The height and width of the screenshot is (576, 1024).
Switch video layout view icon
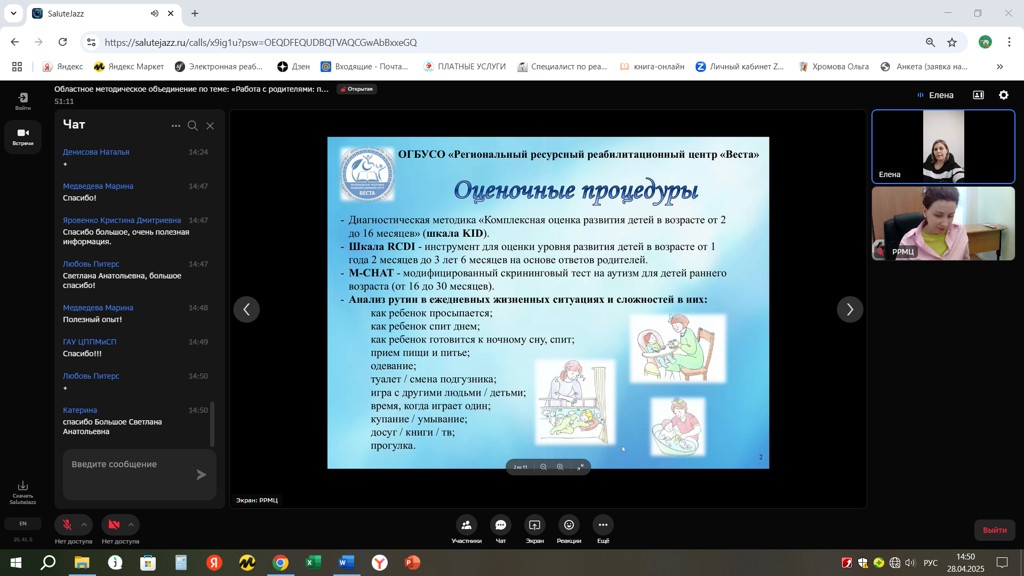pos(978,95)
